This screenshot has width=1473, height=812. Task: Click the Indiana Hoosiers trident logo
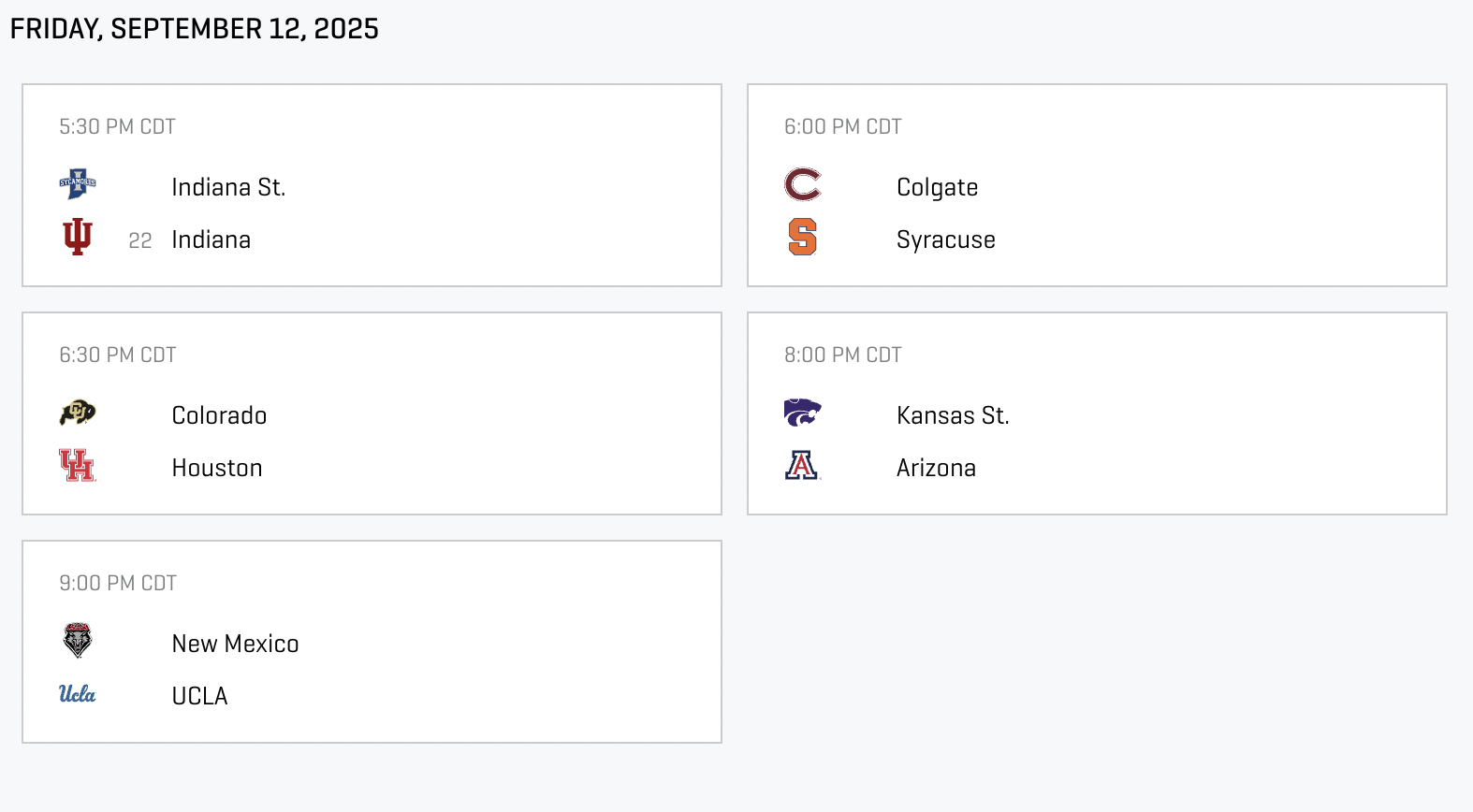click(78, 237)
